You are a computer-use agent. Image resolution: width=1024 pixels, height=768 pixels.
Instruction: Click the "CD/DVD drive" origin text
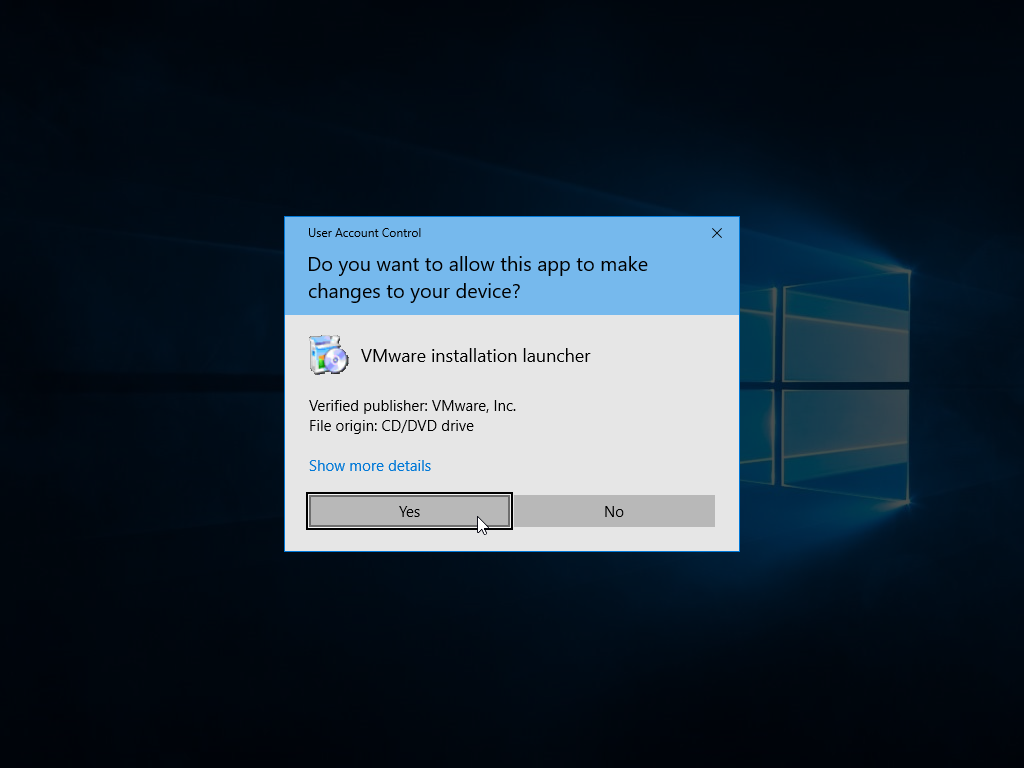coord(427,426)
